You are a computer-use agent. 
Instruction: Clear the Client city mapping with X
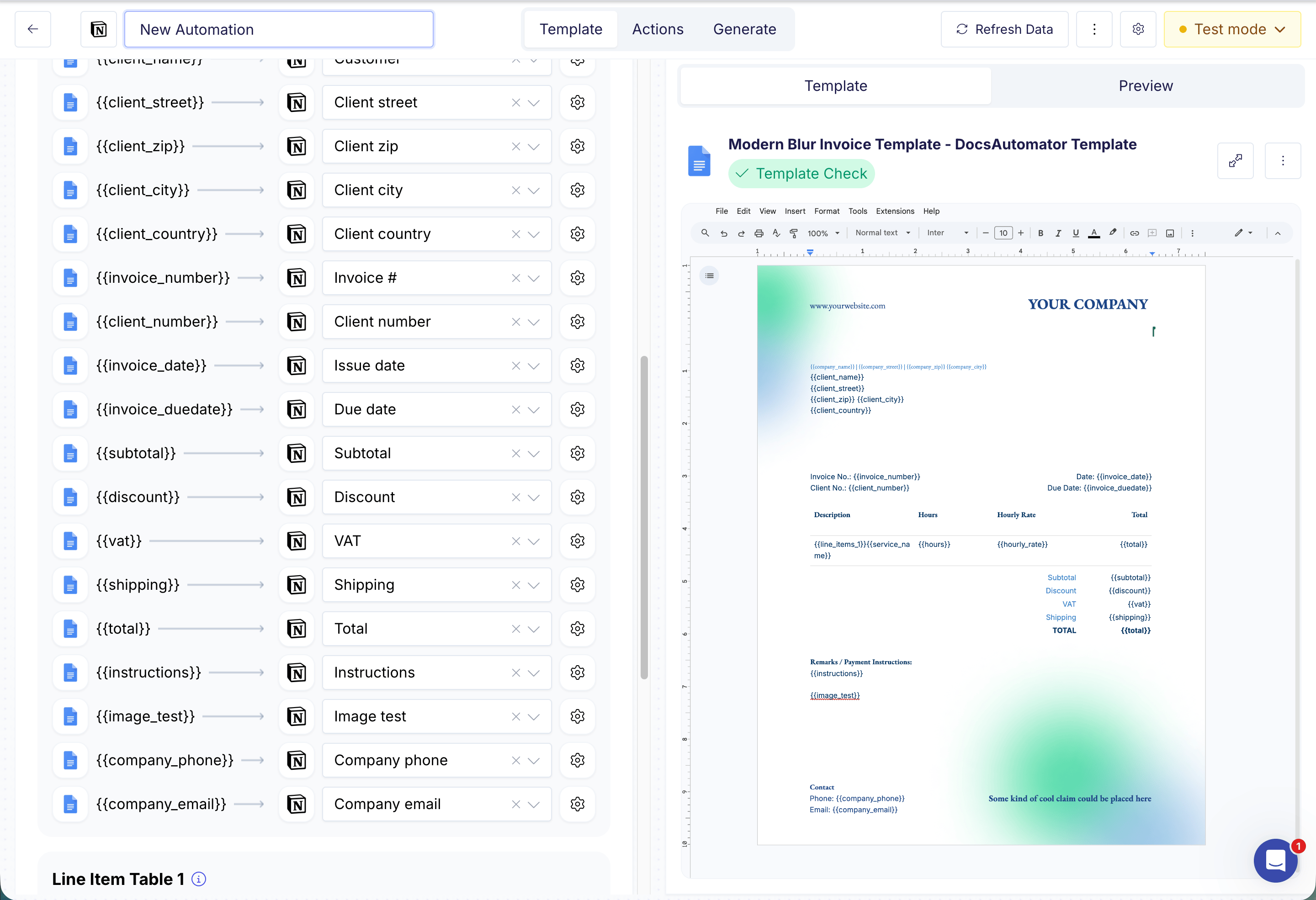(516, 190)
